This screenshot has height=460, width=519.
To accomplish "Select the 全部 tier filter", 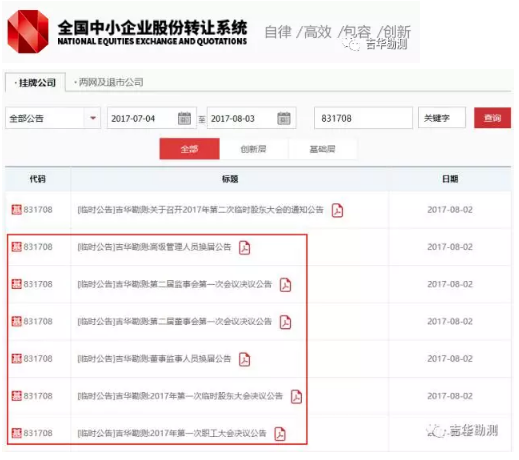I will pos(189,149).
